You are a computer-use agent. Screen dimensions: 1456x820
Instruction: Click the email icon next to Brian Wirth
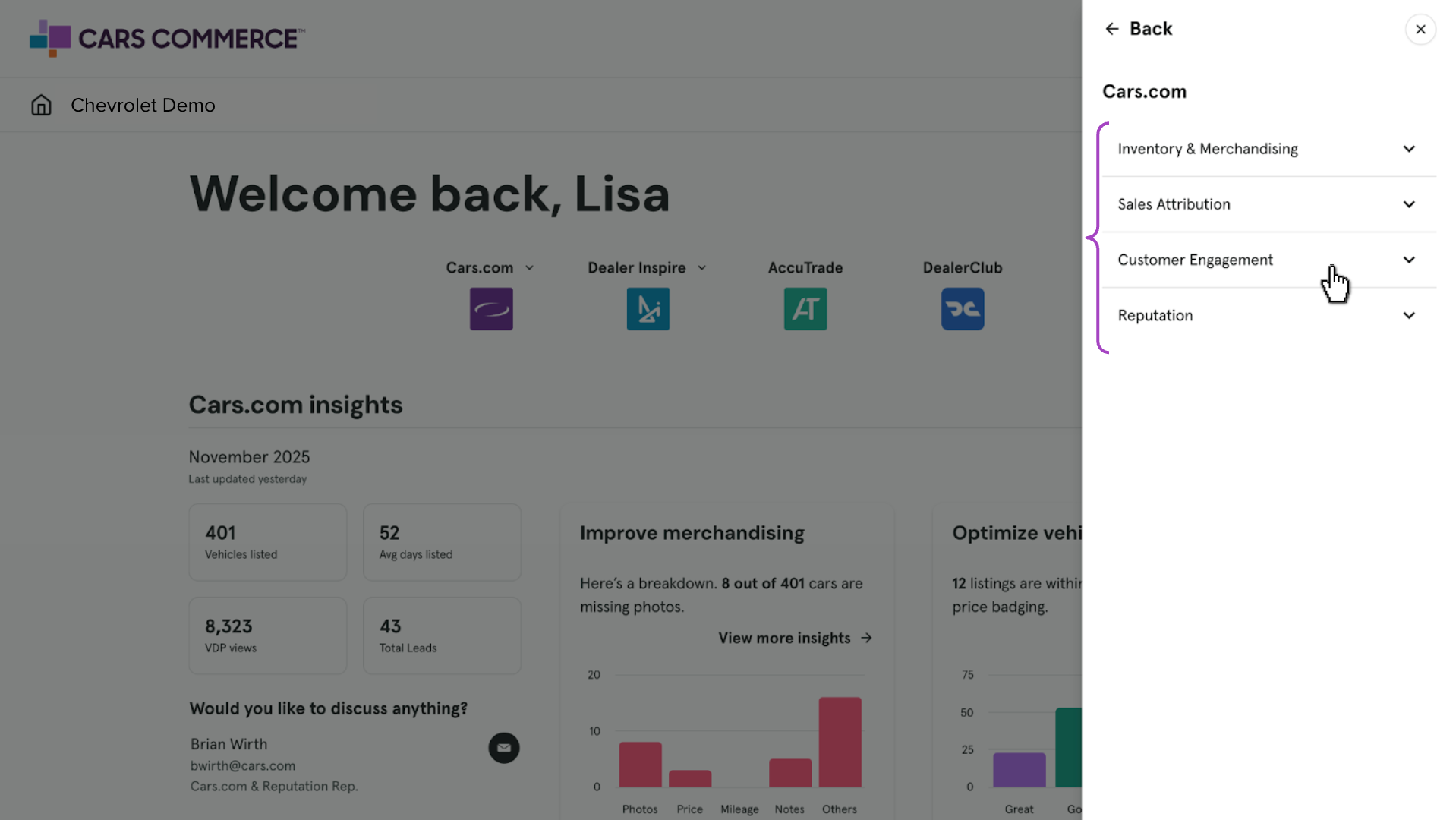[x=504, y=748]
